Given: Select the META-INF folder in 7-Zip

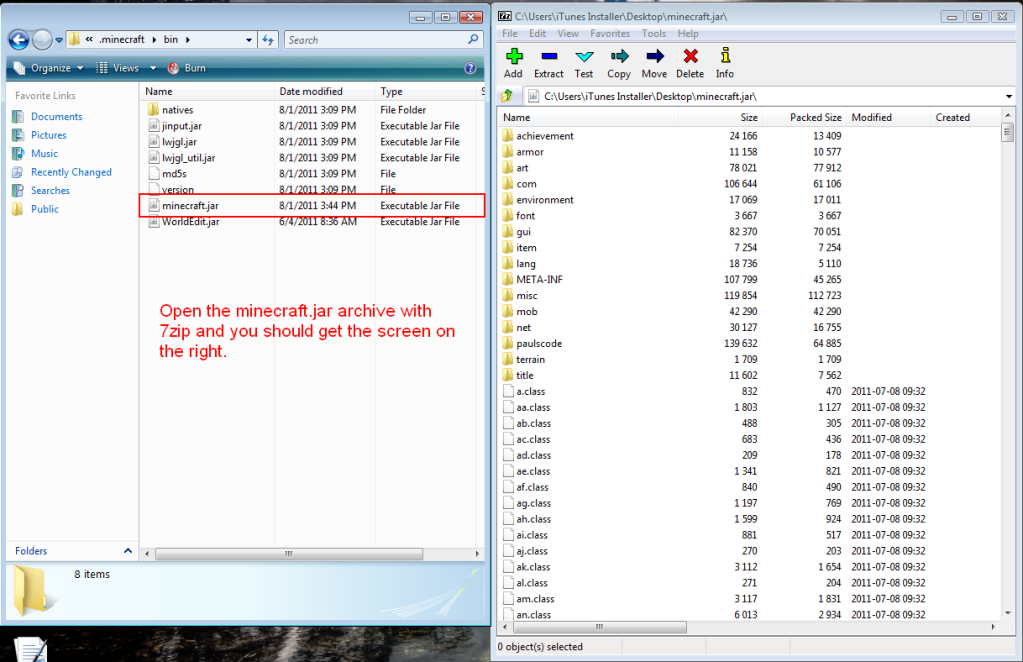Looking at the screenshot, I should click(x=532, y=279).
